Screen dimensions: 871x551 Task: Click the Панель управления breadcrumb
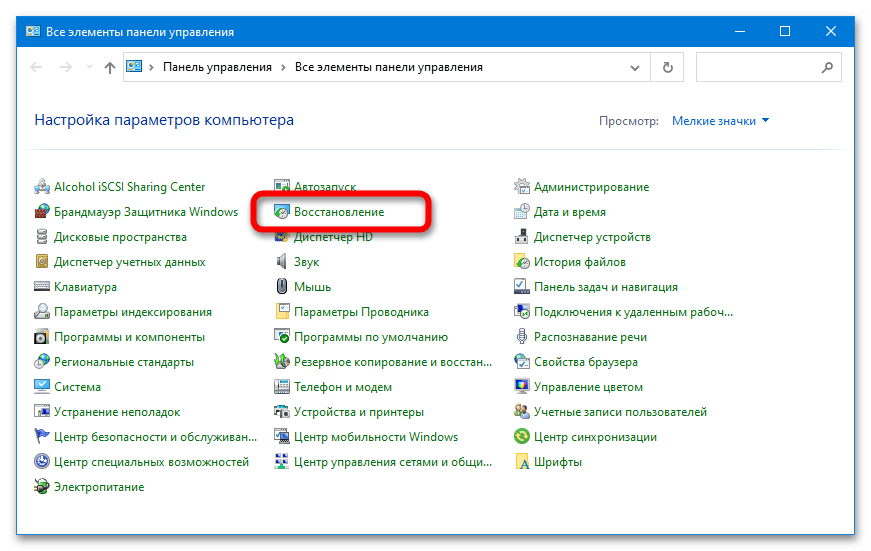[x=217, y=67]
